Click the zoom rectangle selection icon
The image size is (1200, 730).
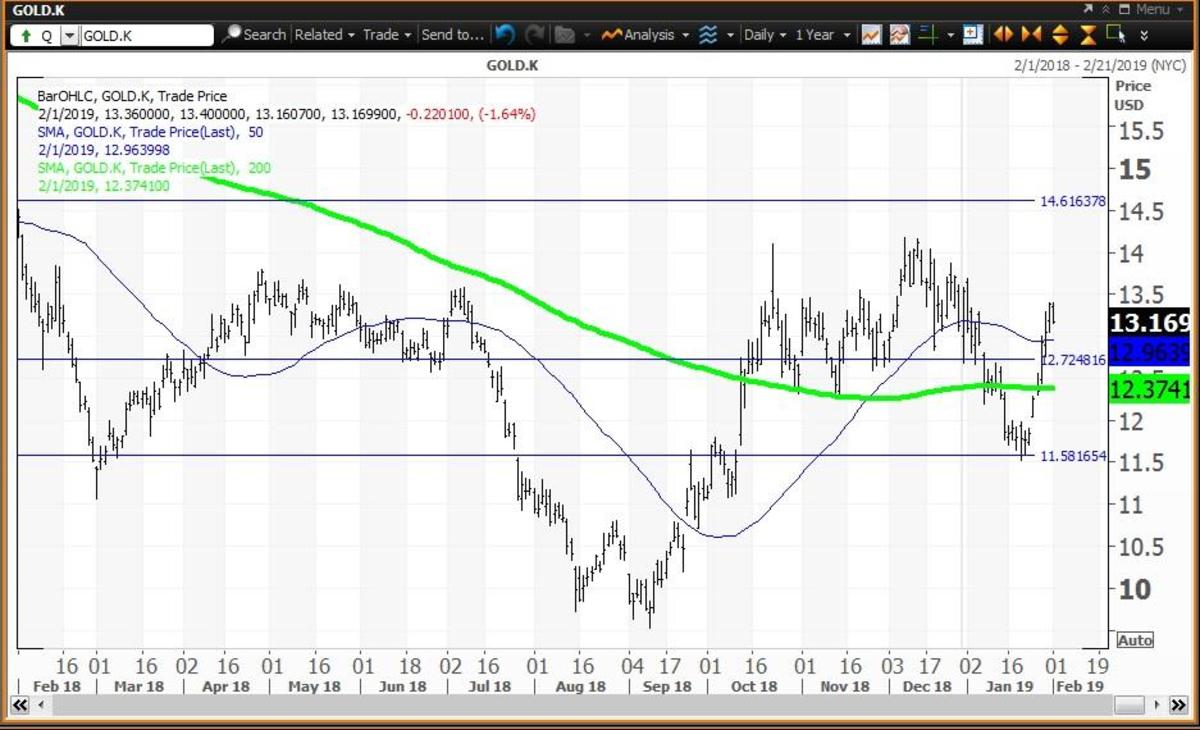click(x=1116, y=35)
